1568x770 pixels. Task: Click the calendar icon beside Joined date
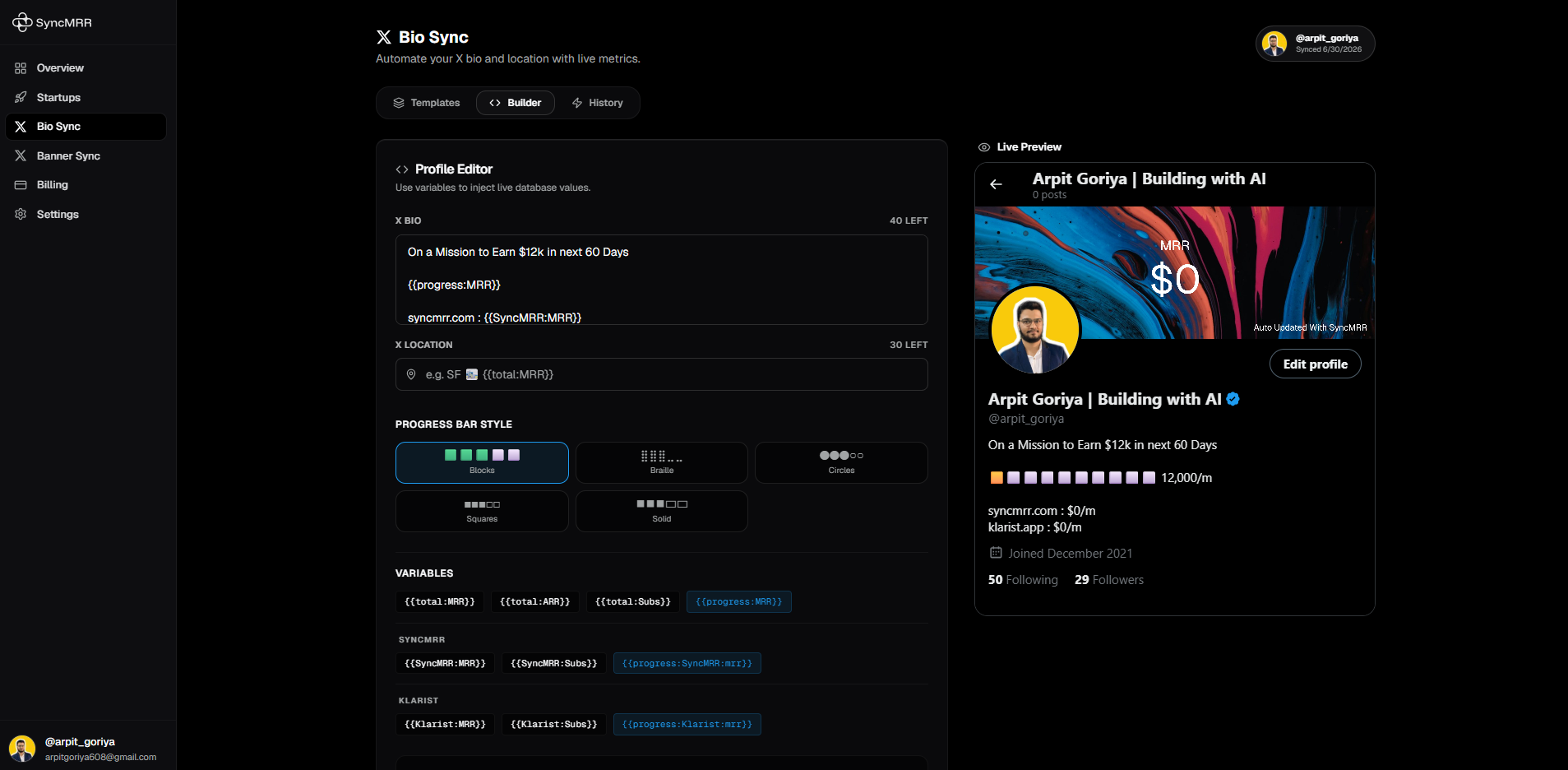coord(996,553)
